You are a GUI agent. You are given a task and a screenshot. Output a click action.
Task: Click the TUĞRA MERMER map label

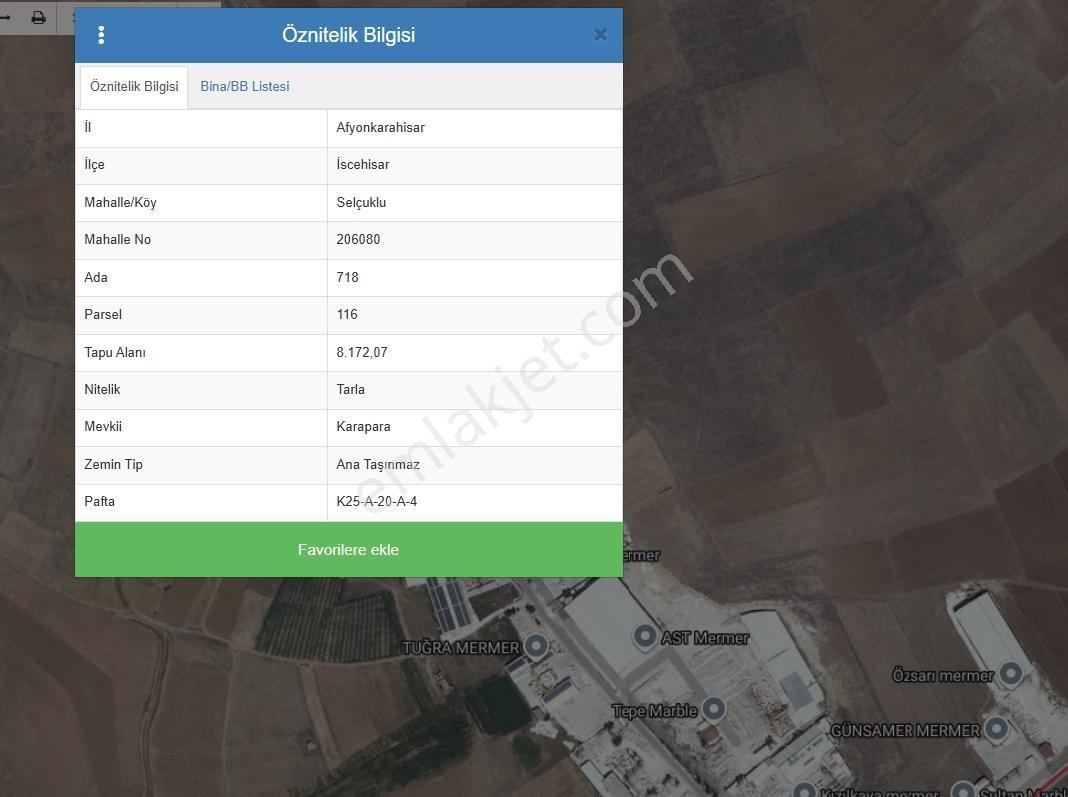click(x=461, y=648)
